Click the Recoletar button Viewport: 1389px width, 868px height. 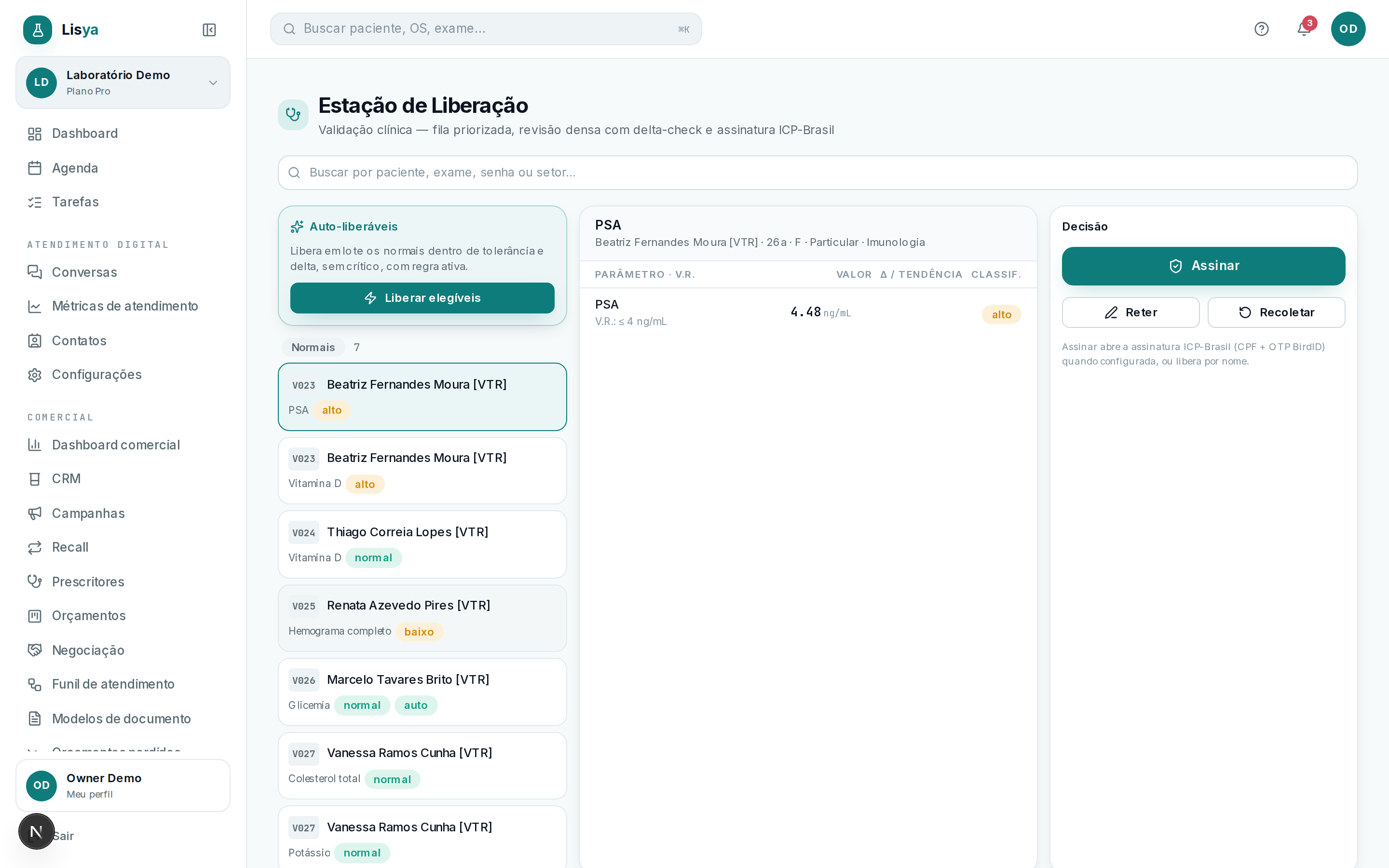(x=1276, y=312)
